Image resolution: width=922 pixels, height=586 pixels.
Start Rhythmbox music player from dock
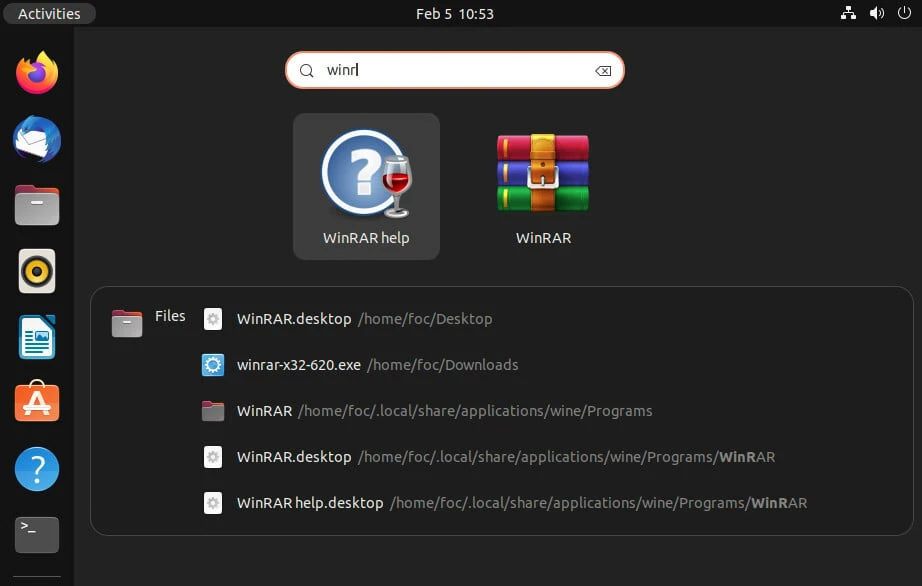coord(37,271)
